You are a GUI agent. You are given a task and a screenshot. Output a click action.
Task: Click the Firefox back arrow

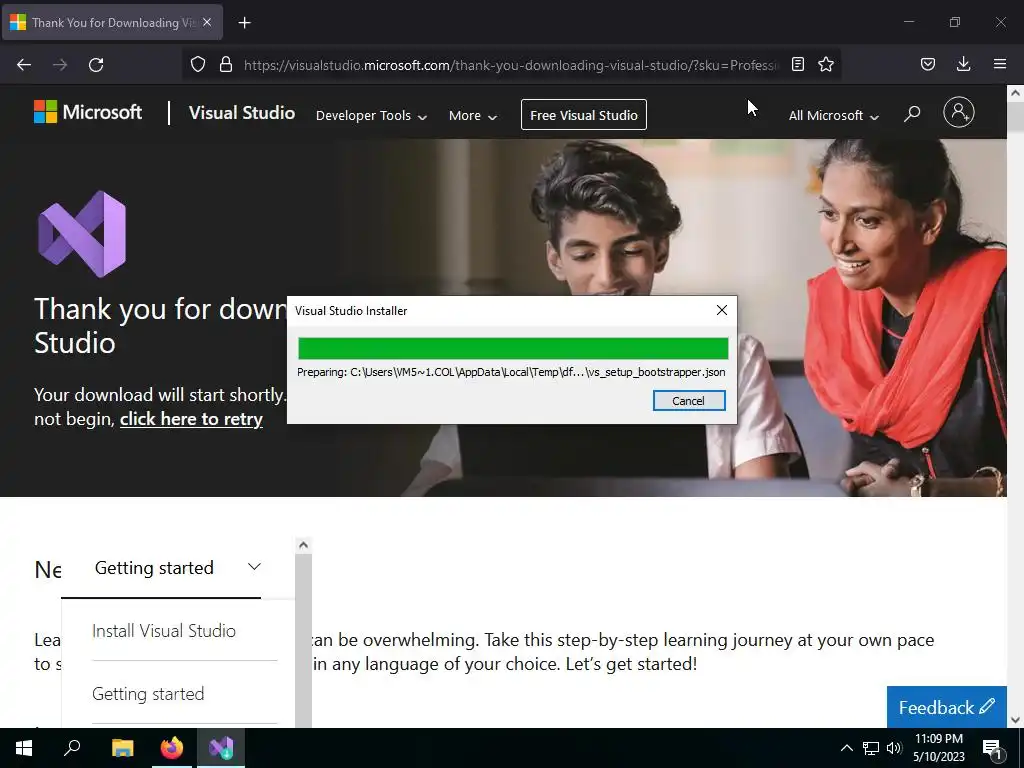click(24, 65)
